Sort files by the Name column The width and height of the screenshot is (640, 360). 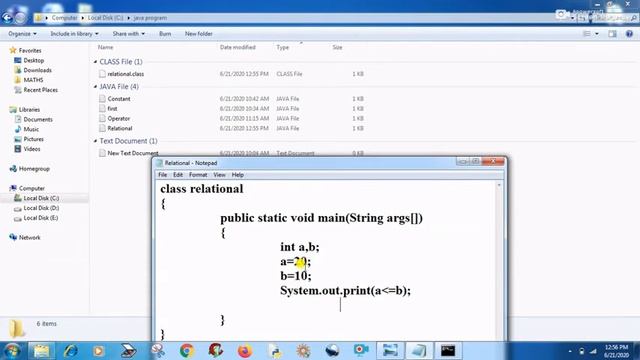tap(105, 47)
